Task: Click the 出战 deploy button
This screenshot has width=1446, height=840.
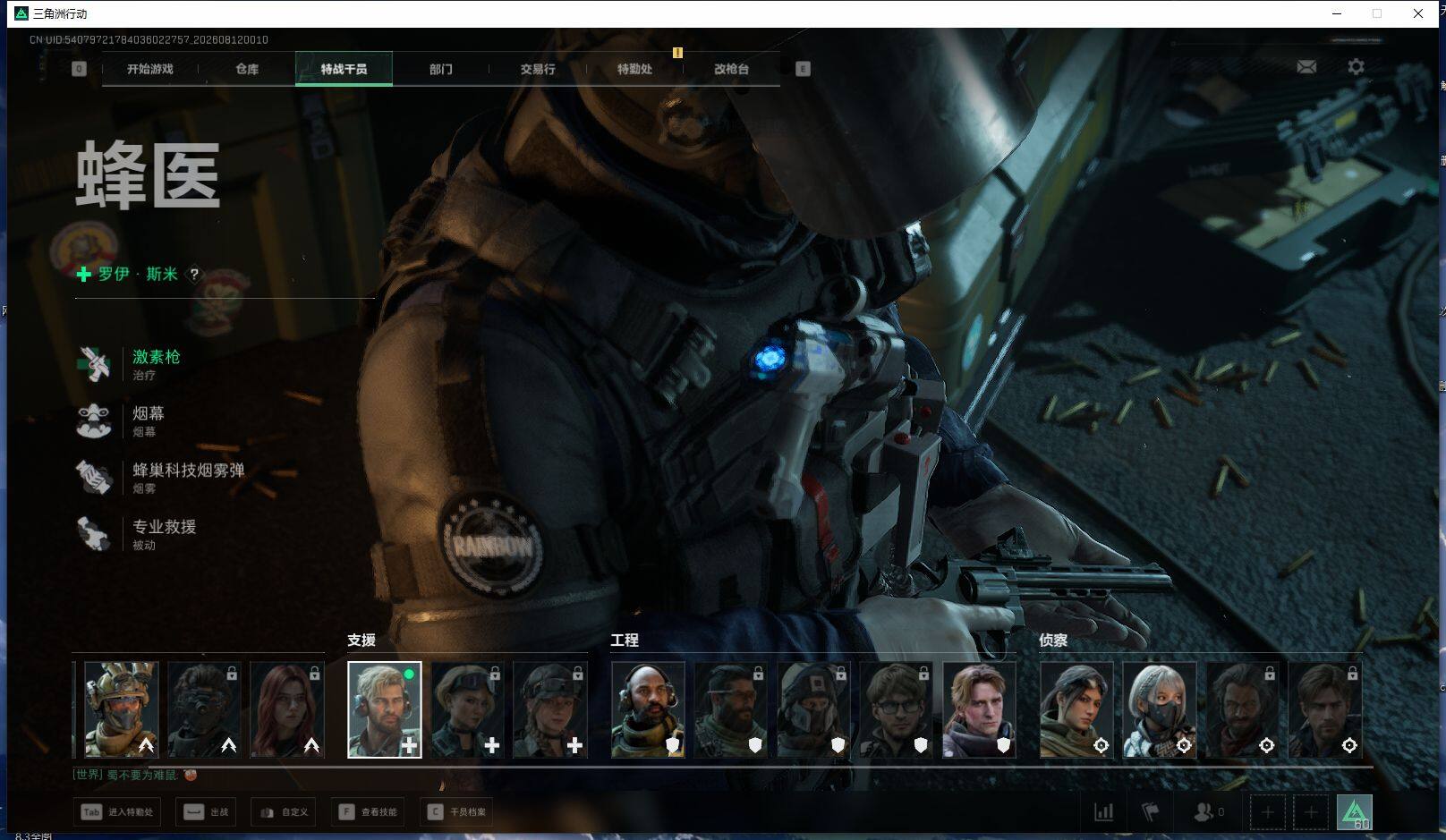Action: [x=206, y=812]
